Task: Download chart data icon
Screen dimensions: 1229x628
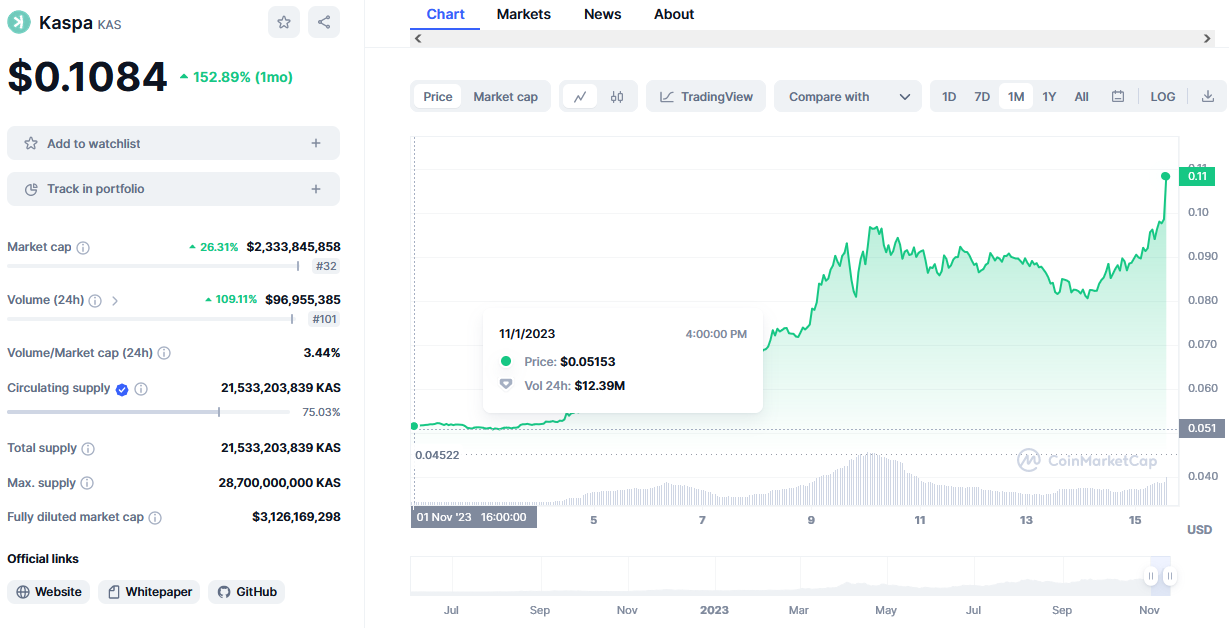Action: pyautogui.click(x=1208, y=97)
